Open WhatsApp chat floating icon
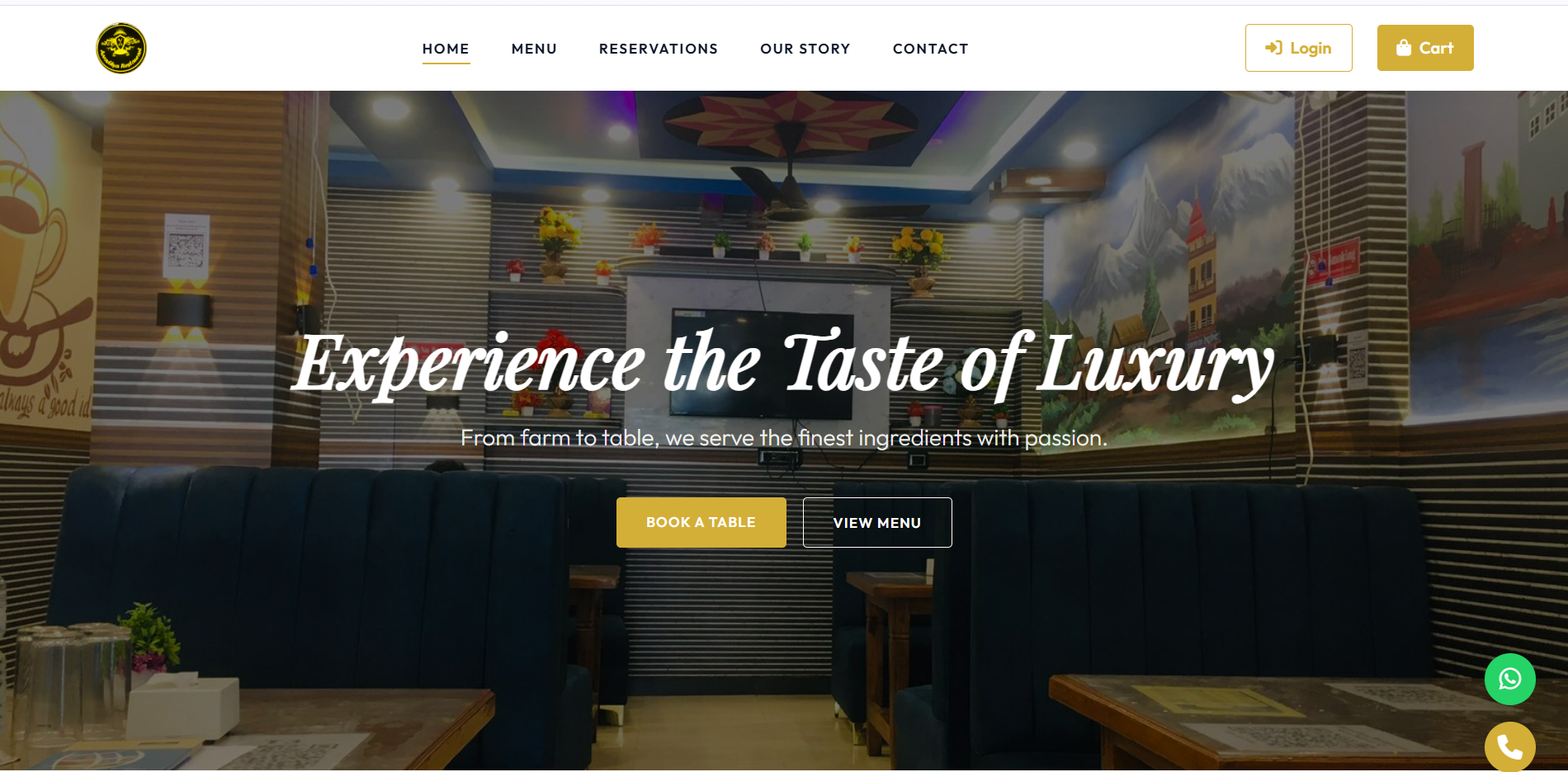This screenshot has width=1568, height=772. pos(1509,679)
